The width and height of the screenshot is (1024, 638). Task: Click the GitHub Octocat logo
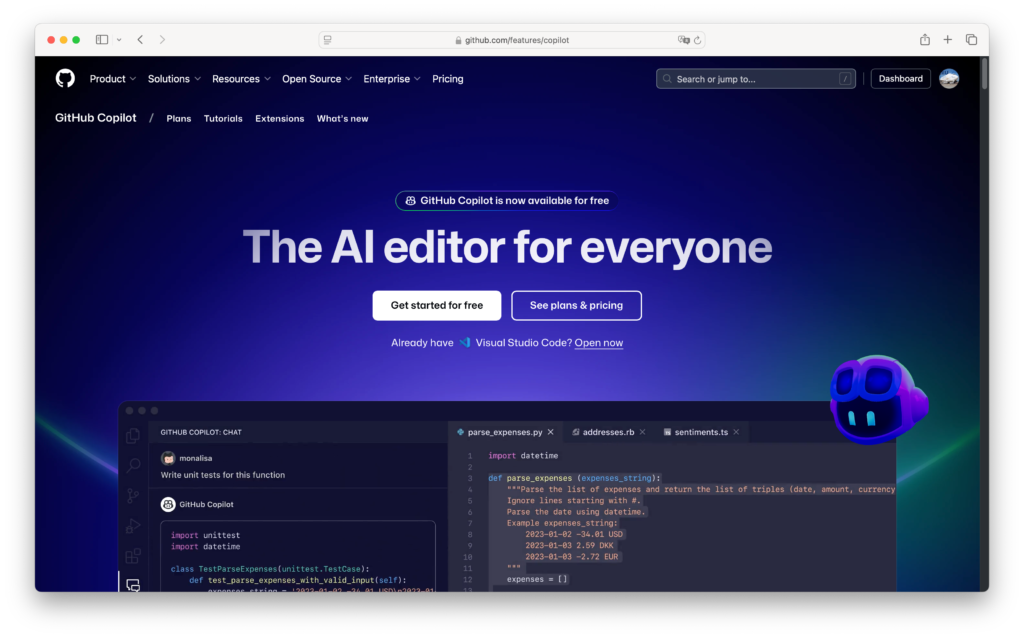(65, 78)
